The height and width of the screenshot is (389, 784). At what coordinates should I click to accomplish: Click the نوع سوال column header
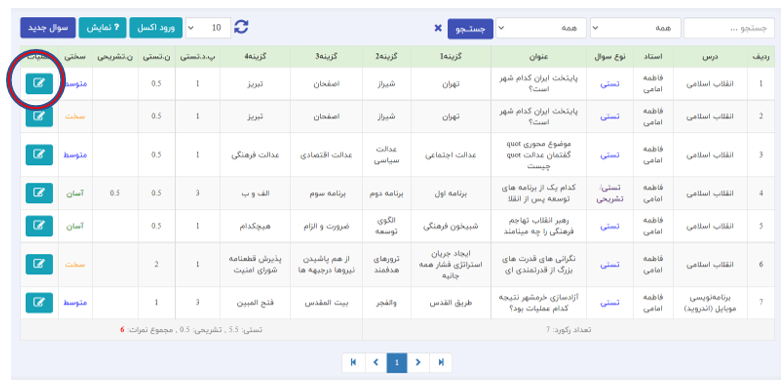tap(610, 56)
